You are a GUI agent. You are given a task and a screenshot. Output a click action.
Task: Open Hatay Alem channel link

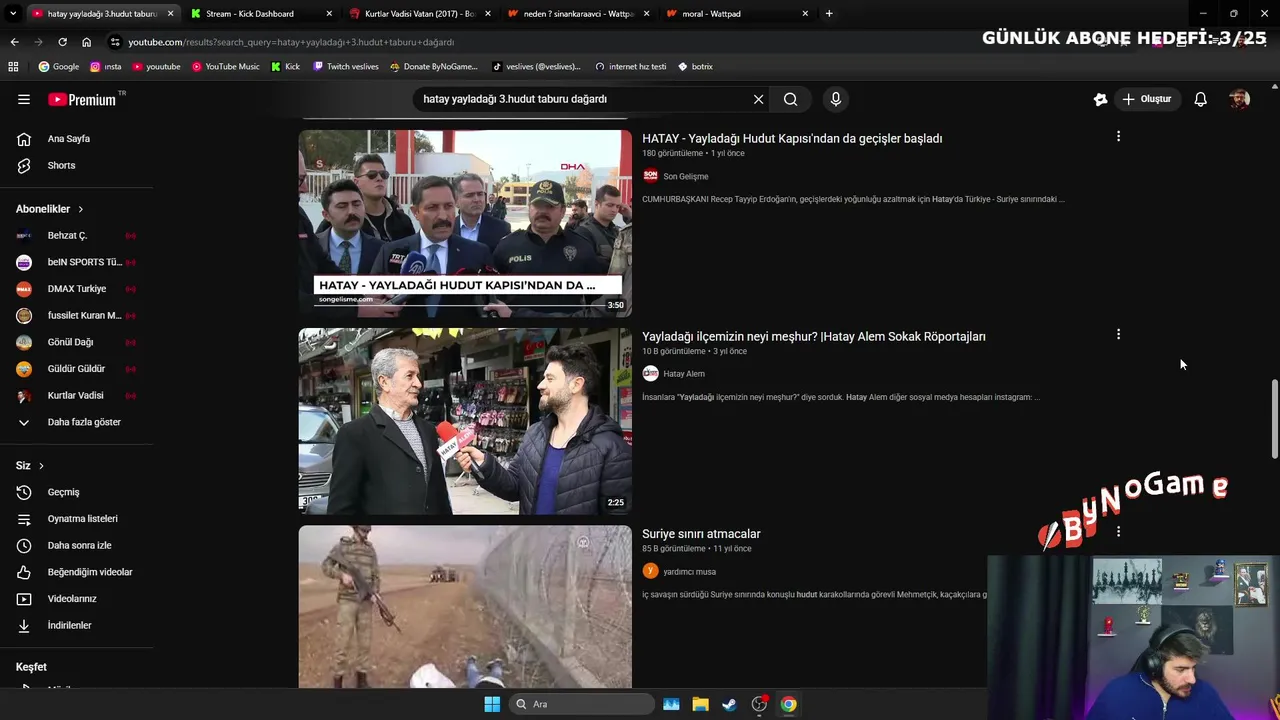[x=683, y=374]
